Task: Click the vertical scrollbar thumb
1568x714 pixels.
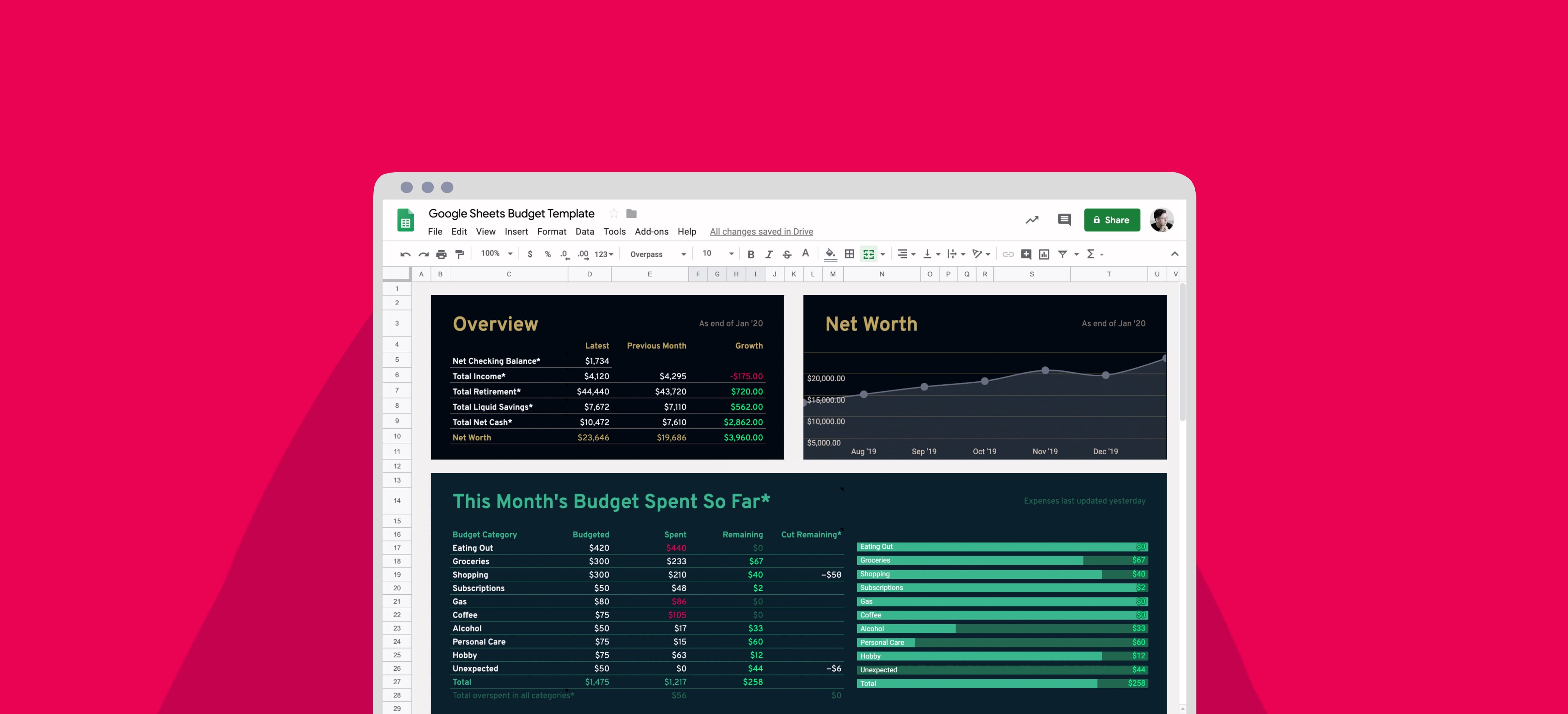Action: click(1183, 352)
